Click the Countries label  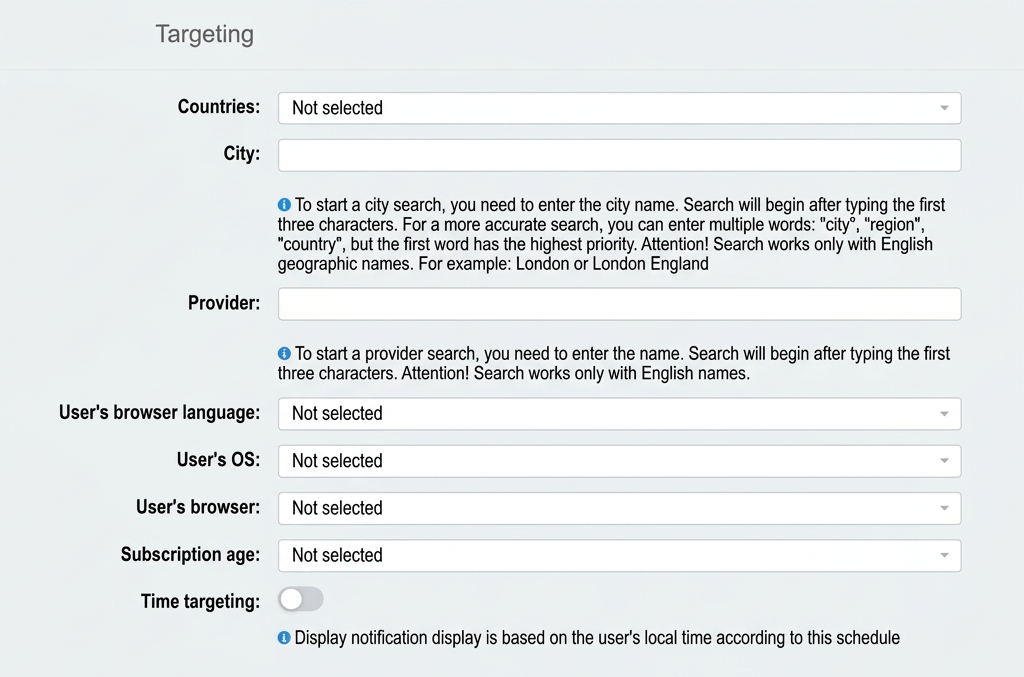219,106
